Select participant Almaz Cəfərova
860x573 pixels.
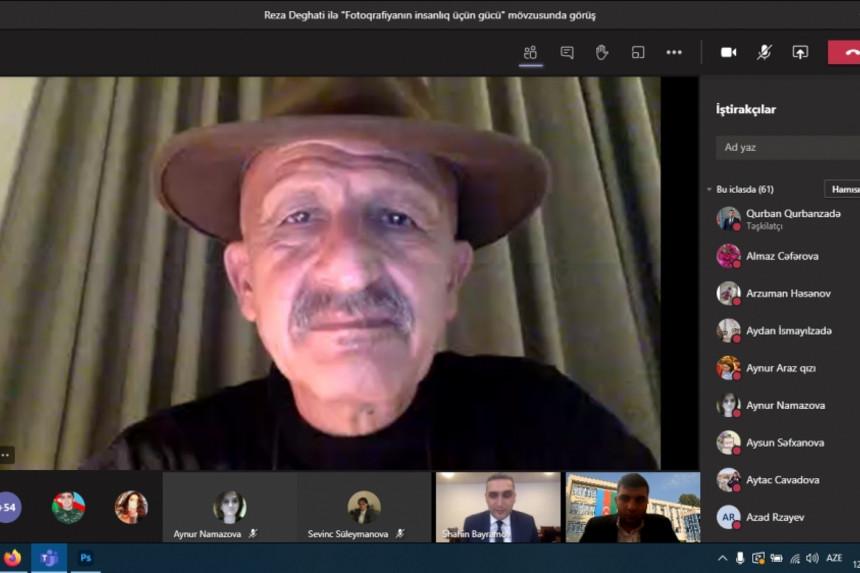click(782, 256)
